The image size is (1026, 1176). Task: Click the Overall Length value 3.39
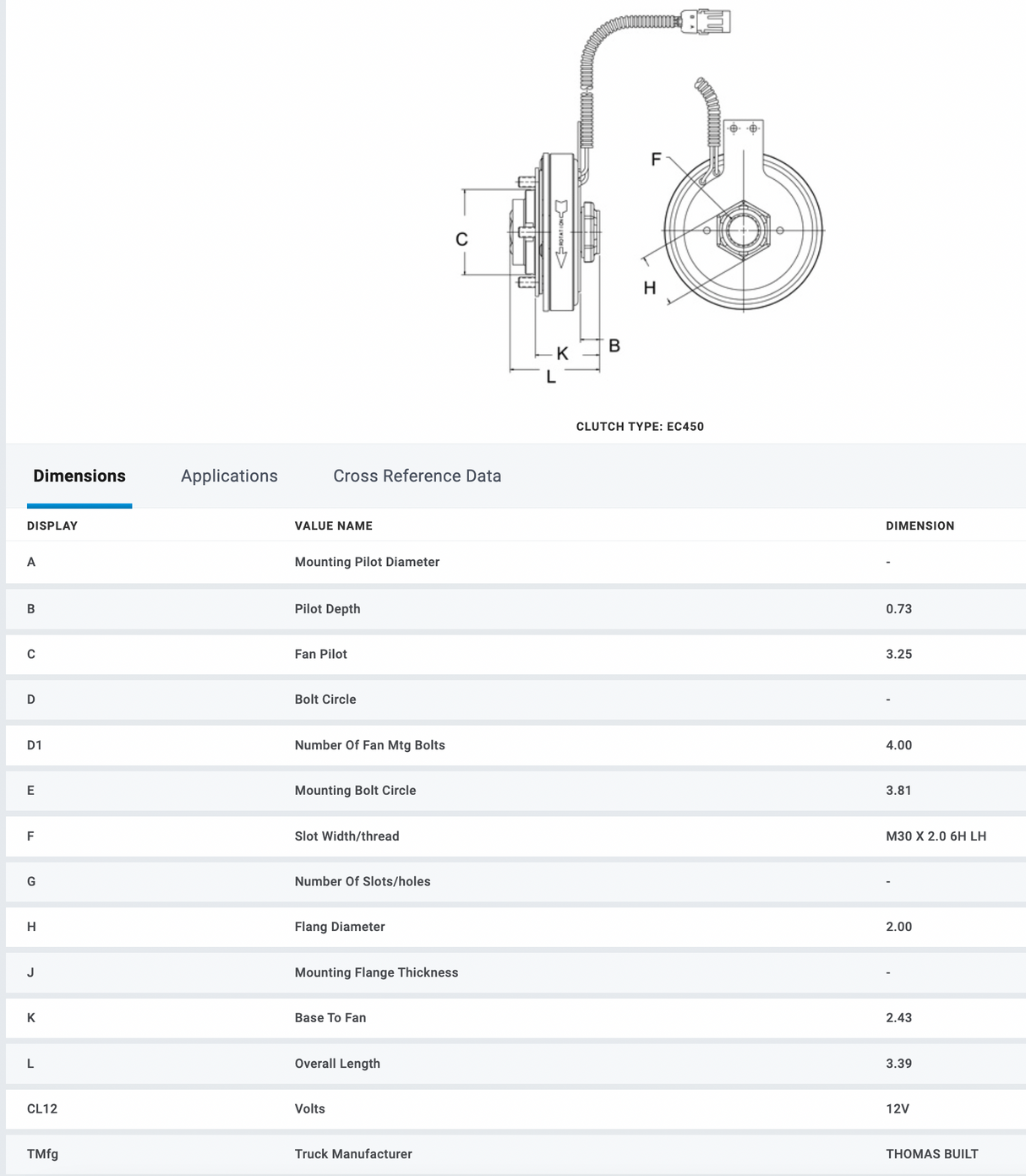click(898, 1064)
